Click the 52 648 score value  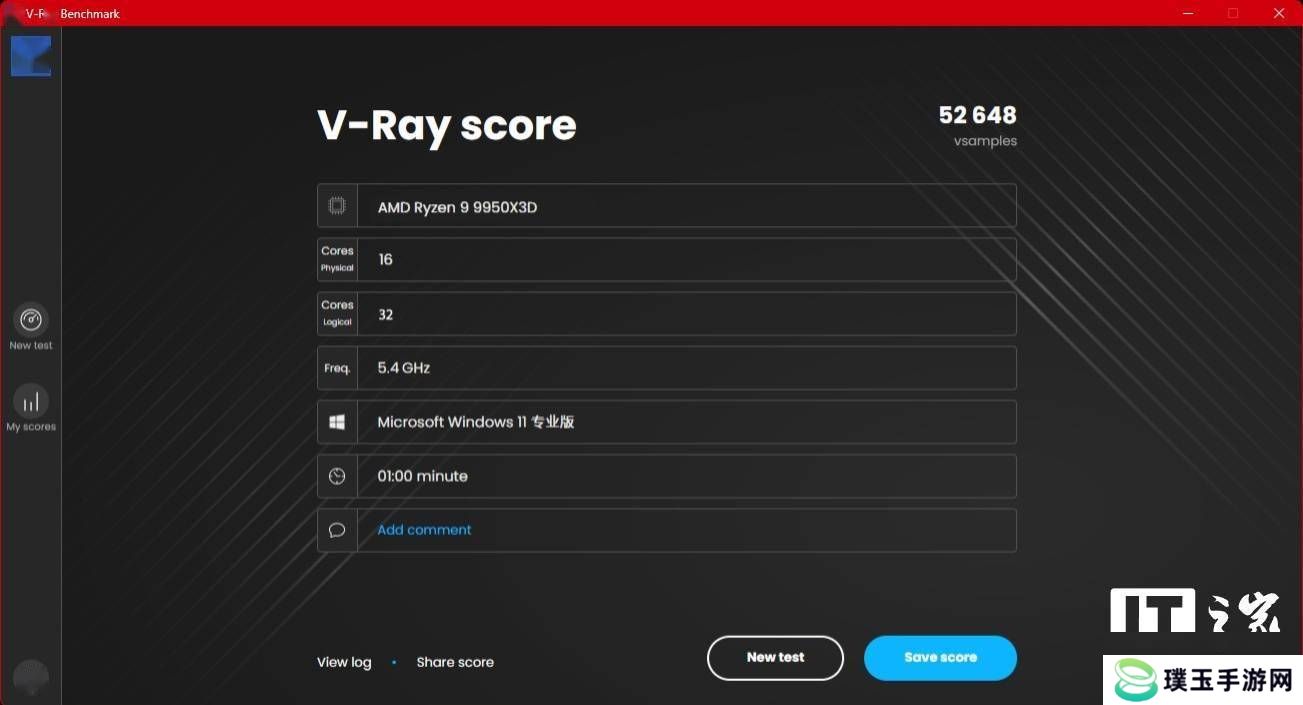(977, 115)
